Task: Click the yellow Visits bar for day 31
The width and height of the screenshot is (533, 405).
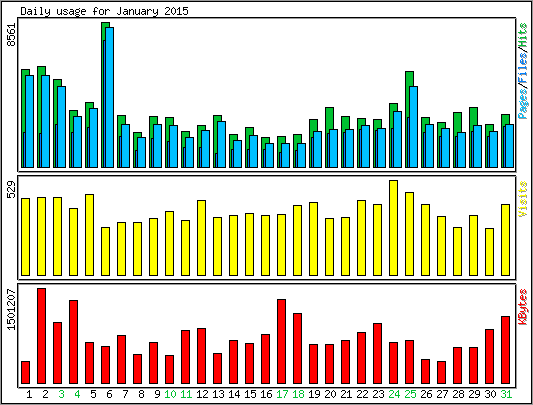Action: [505, 240]
